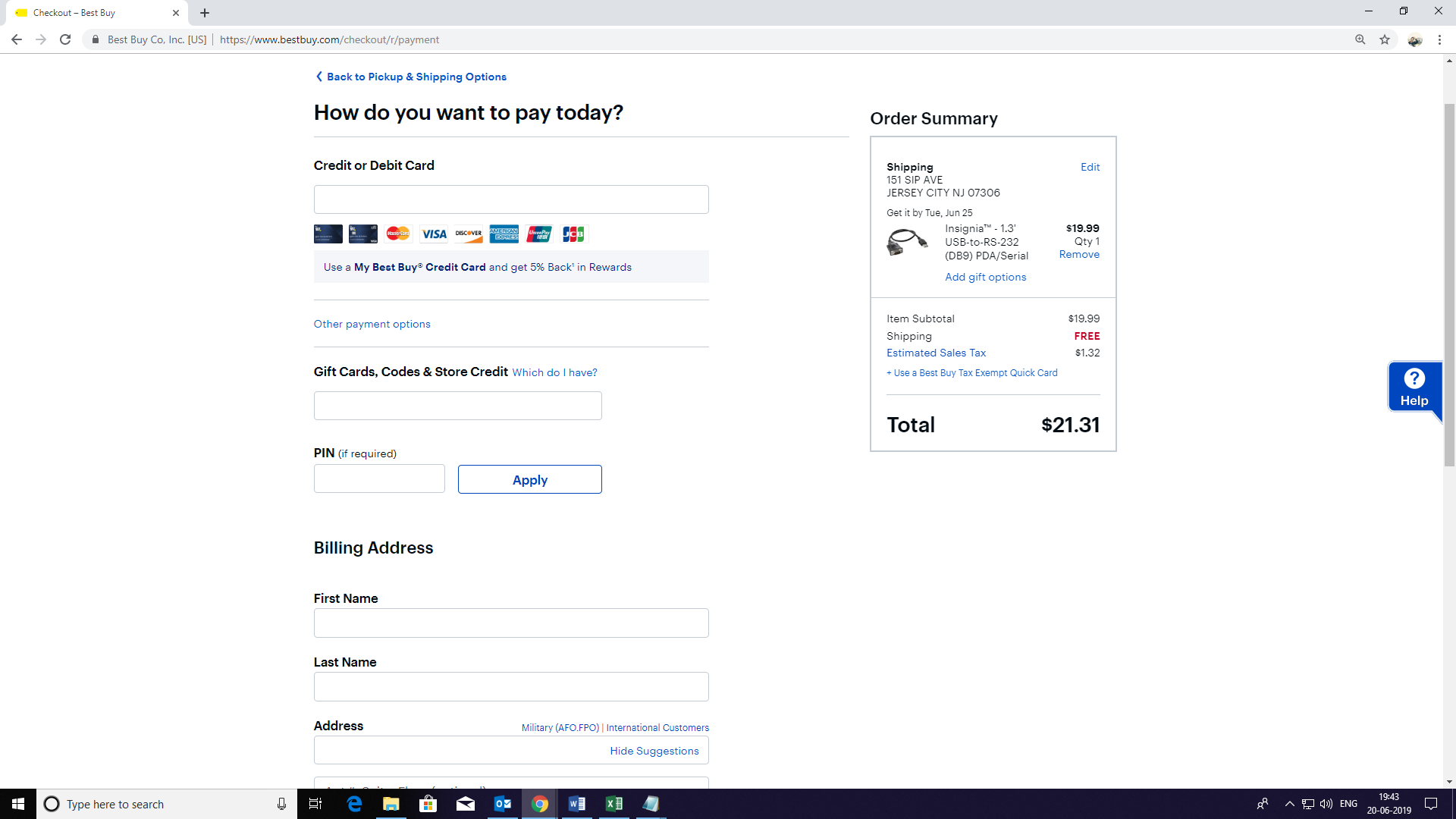This screenshot has width=1456, height=819.
Task: Click Chrome's three-dot menu
Action: (x=1439, y=39)
